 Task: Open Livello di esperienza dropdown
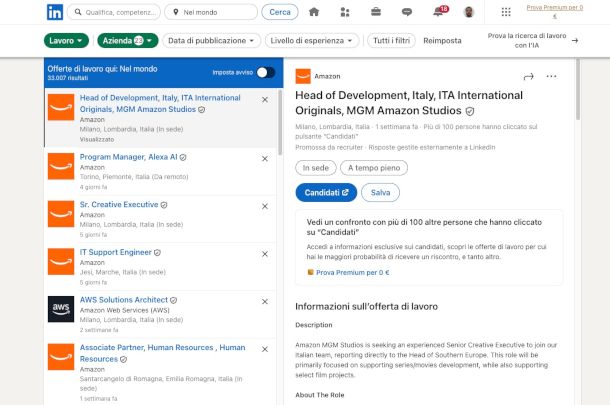click(x=312, y=40)
